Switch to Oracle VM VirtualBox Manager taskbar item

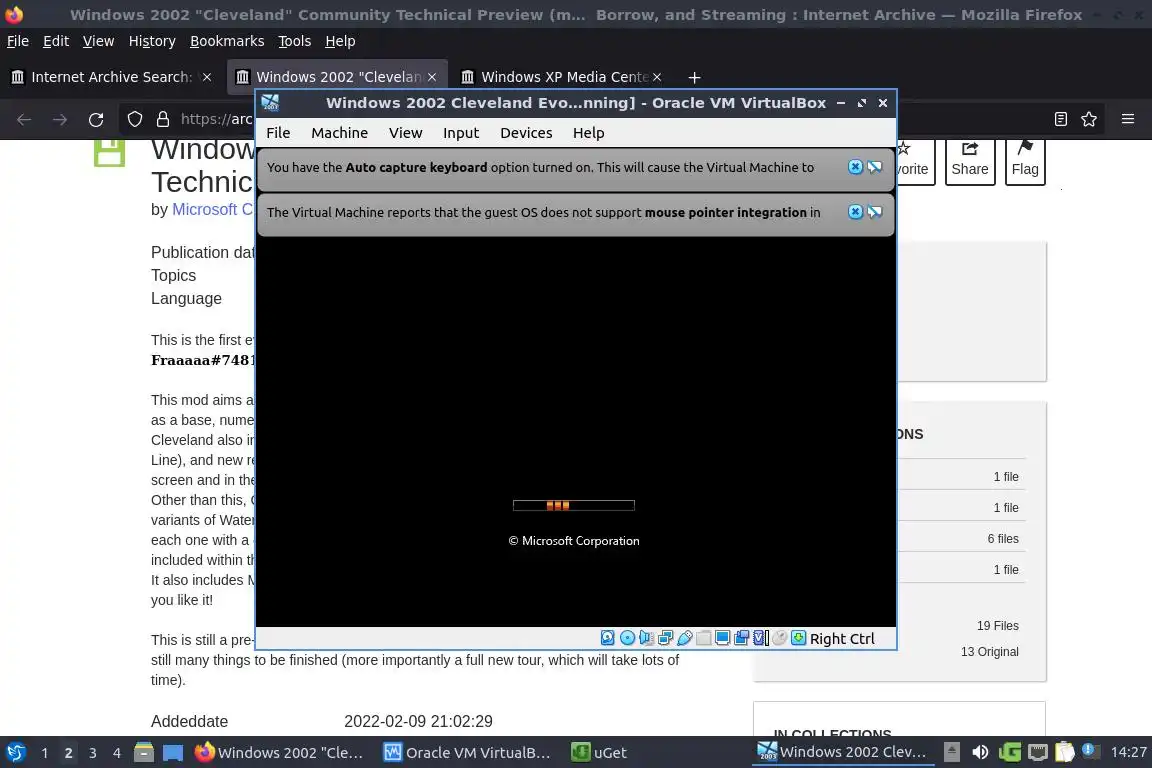coord(467,753)
